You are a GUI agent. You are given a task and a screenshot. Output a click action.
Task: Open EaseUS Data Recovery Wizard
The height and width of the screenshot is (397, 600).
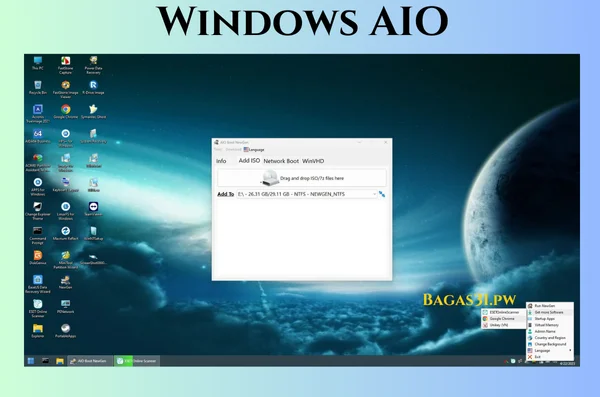point(38,284)
